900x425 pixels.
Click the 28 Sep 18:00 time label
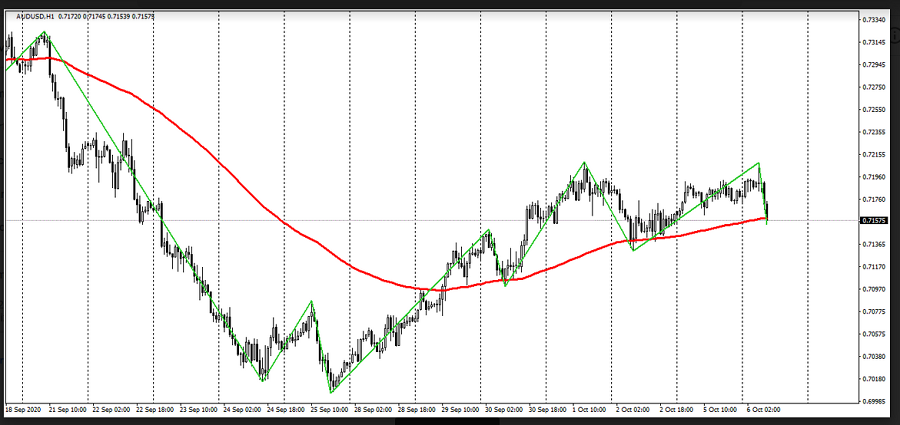[x=417, y=410]
